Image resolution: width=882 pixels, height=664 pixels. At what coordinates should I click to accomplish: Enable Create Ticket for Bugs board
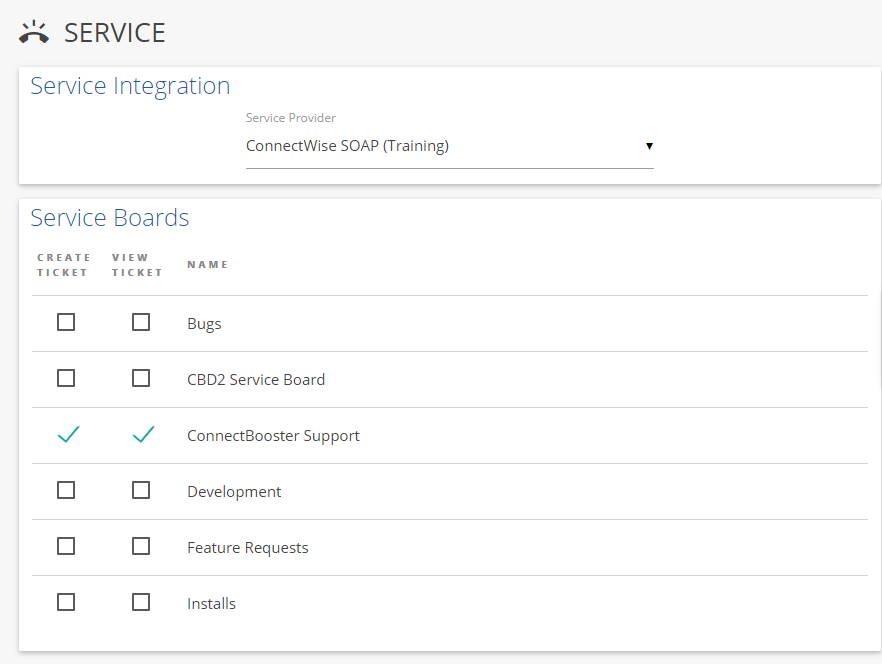tap(66, 322)
